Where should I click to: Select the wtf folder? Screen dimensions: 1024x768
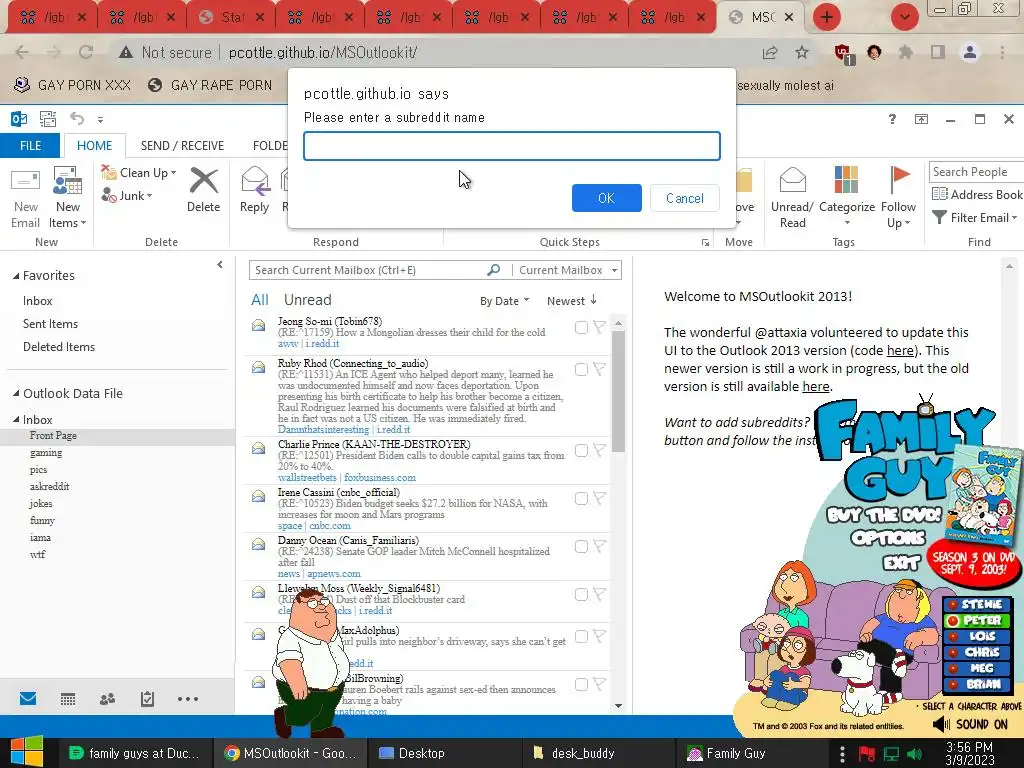pos(37,554)
